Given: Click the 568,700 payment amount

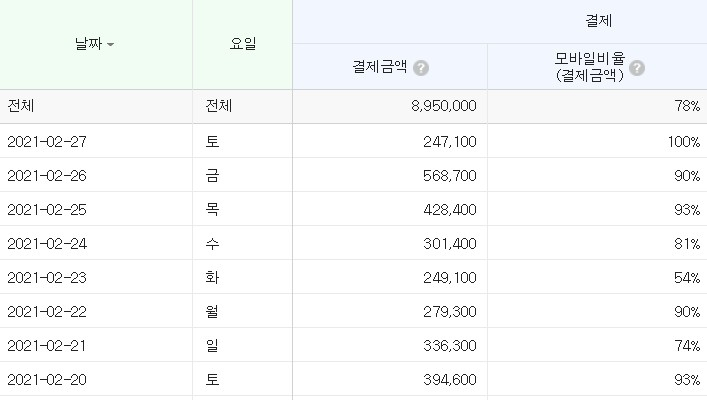Looking at the screenshot, I should (x=450, y=175).
